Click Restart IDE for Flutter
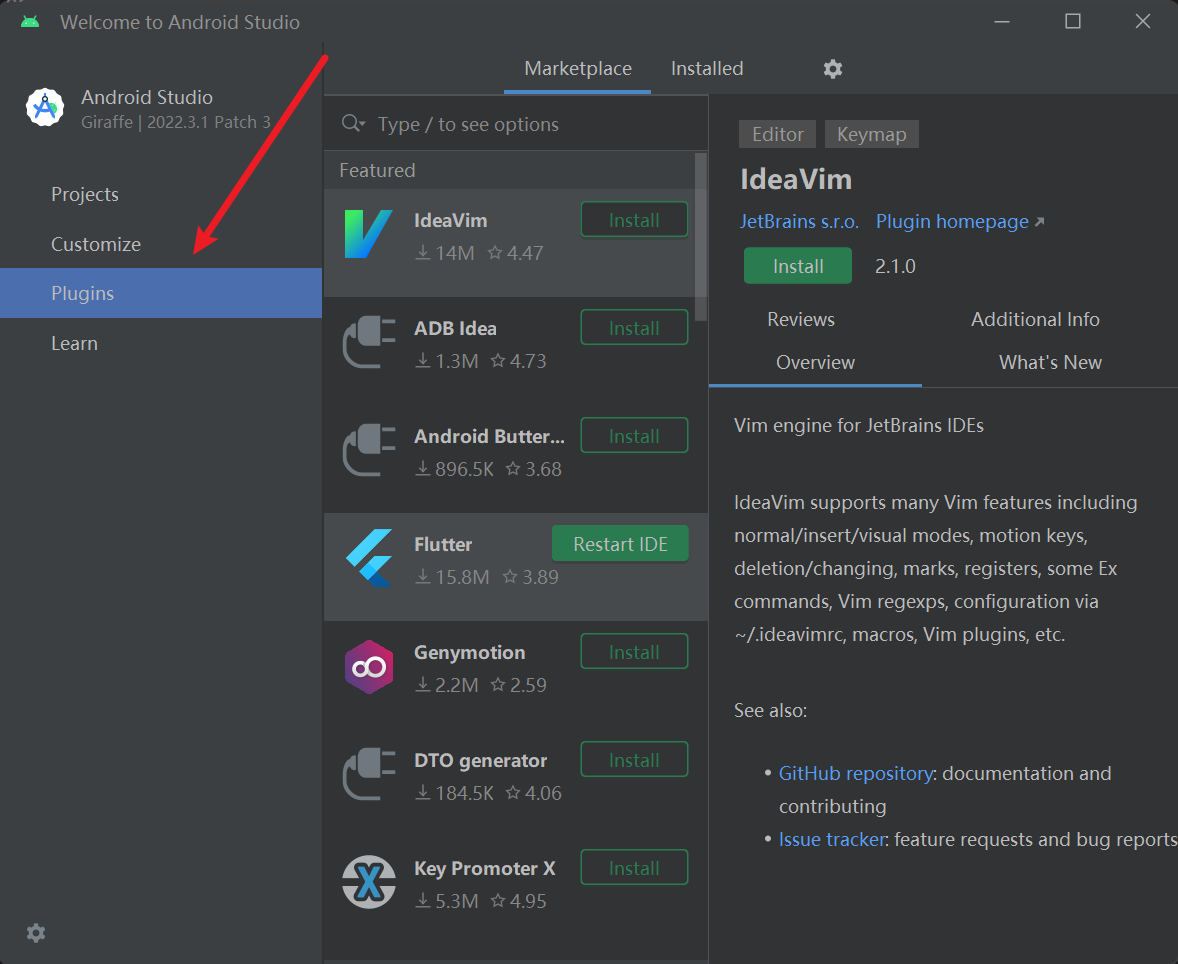The height and width of the screenshot is (964, 1178). 621,544
